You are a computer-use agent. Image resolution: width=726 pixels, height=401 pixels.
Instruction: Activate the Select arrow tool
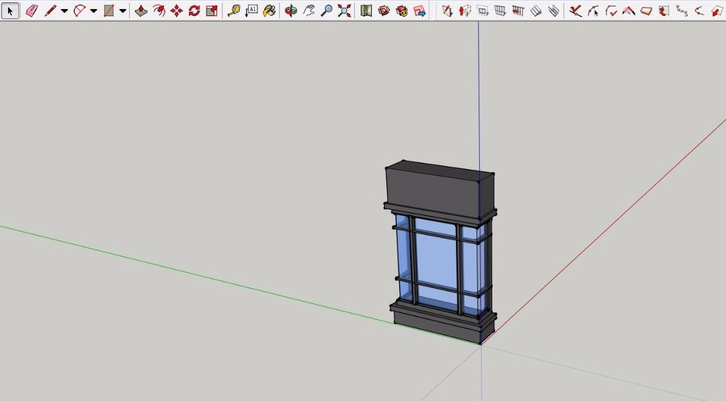tap(11, 11)
